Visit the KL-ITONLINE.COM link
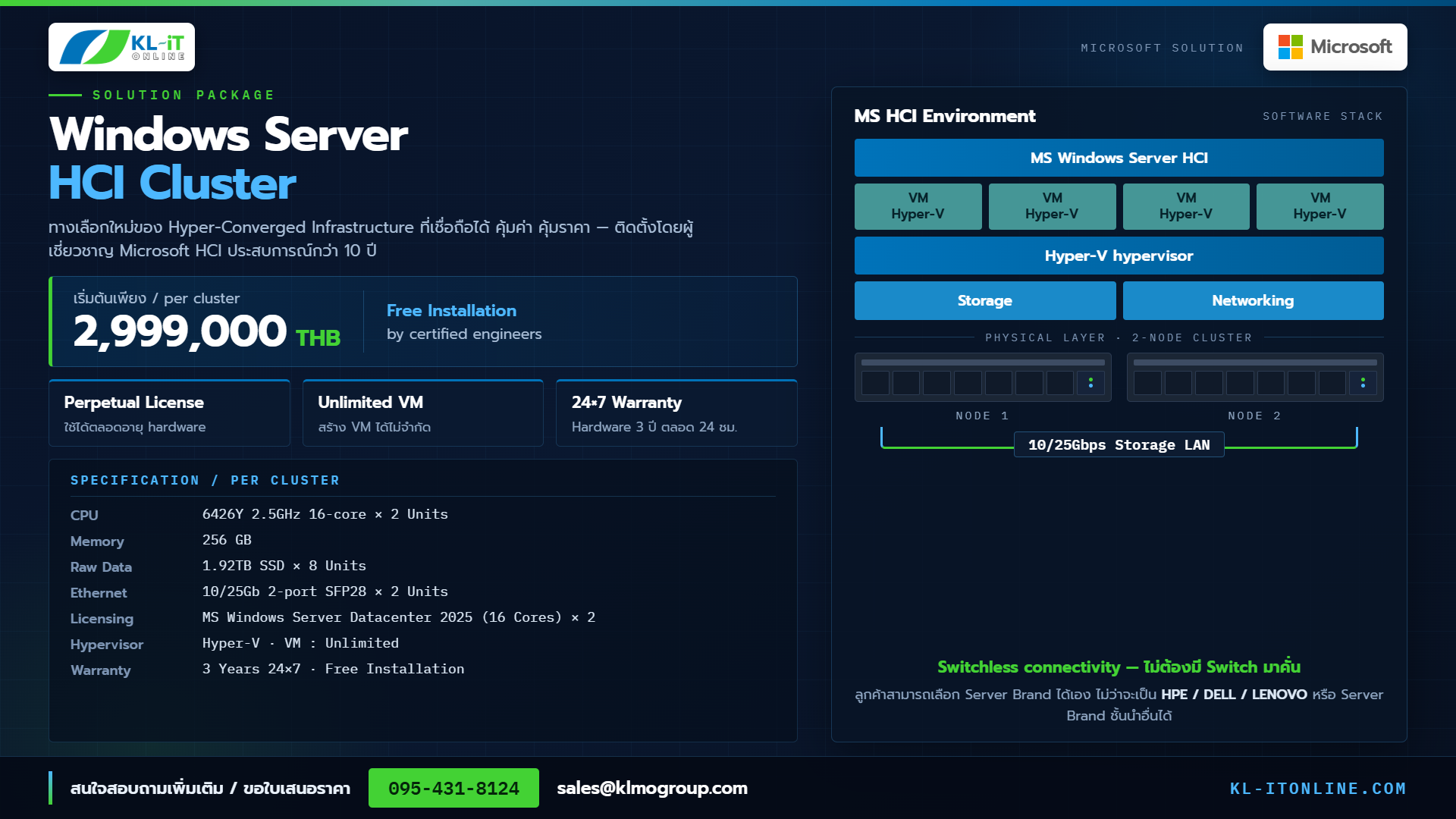This screenshot has height=819, width=1456. point(1318,789)
